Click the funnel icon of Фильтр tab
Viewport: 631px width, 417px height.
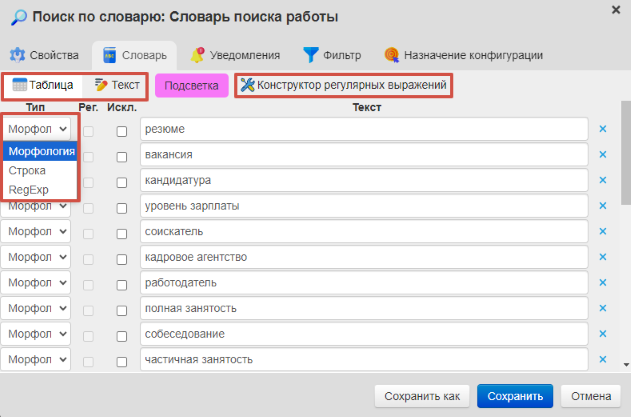tap(310, 55)
